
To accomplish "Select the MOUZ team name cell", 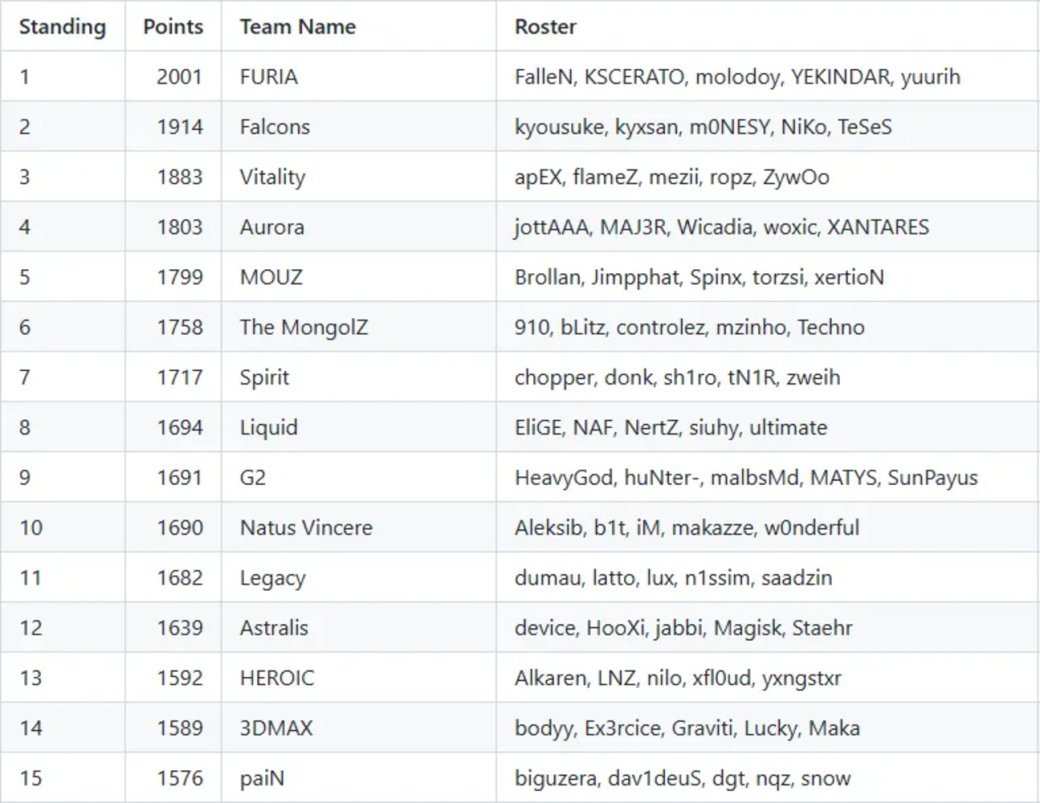I will coord(271,277).
